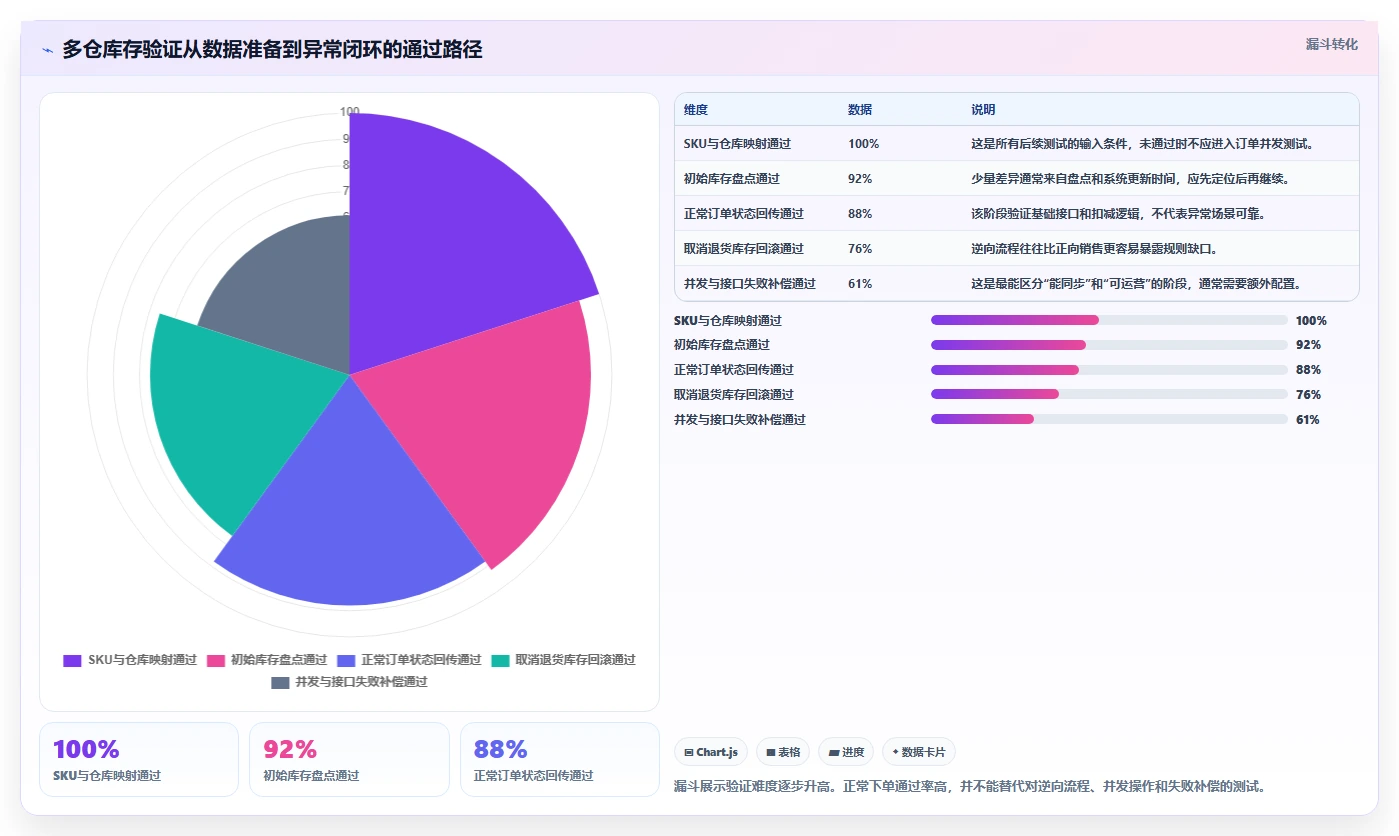
Task: Select the SKU与仓库映射通过 table row label
Action: tap(737, 144)
